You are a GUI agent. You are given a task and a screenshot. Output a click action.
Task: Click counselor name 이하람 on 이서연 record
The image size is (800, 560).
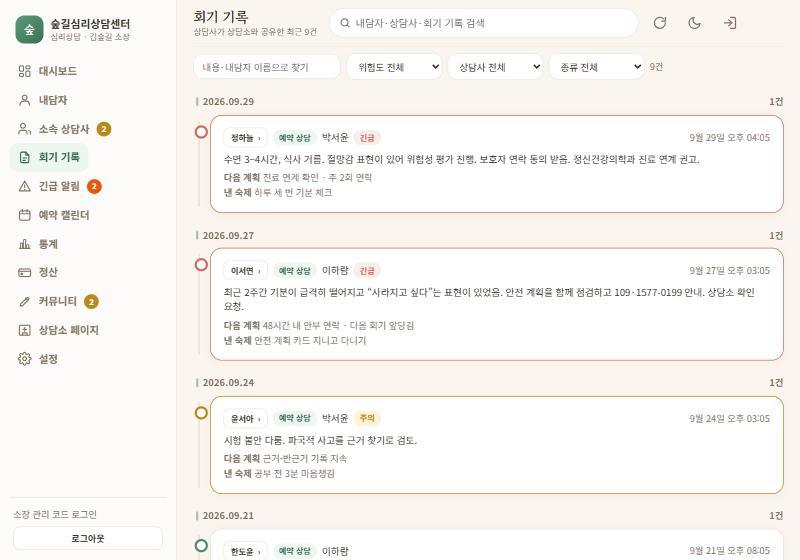[x=335, y=270]
